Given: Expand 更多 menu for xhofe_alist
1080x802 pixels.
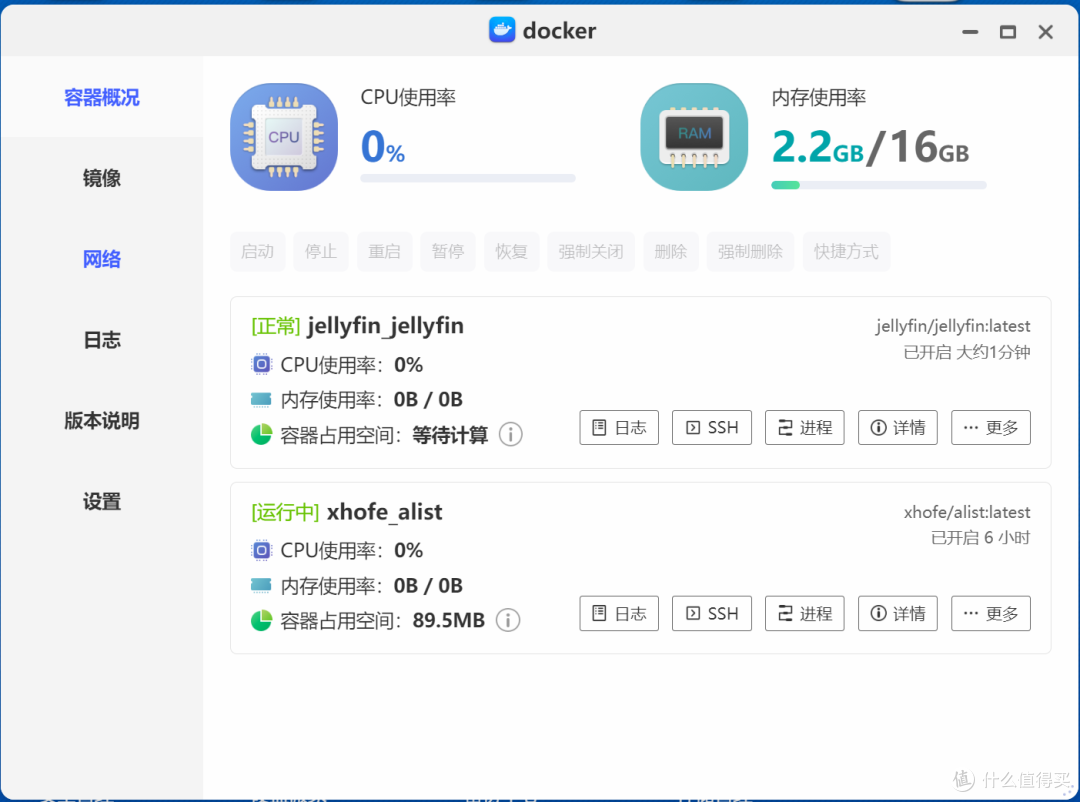Looking at the screenshot, I should (990, 613).
